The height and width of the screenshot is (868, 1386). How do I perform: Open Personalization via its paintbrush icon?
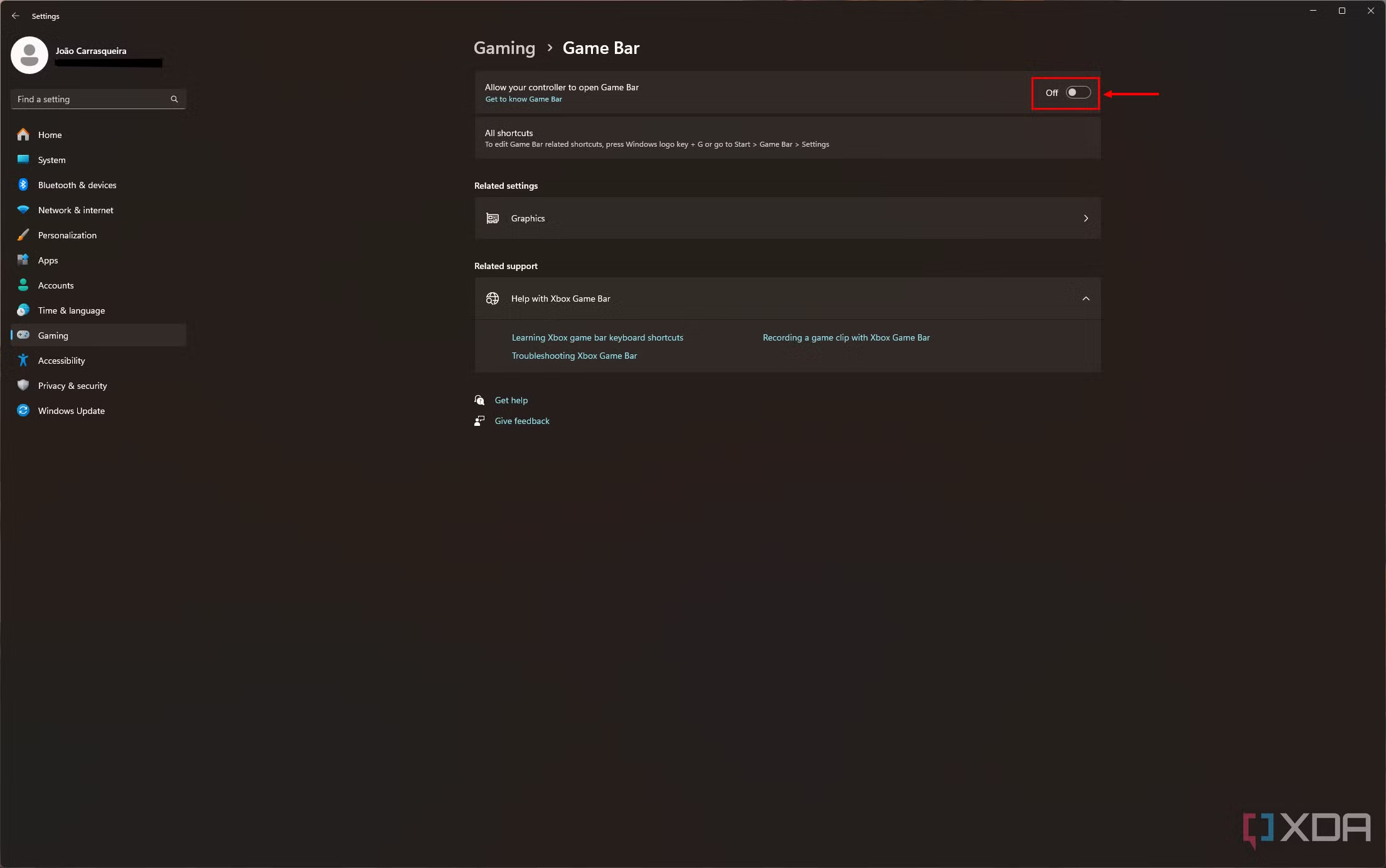(x=23, y=235)
